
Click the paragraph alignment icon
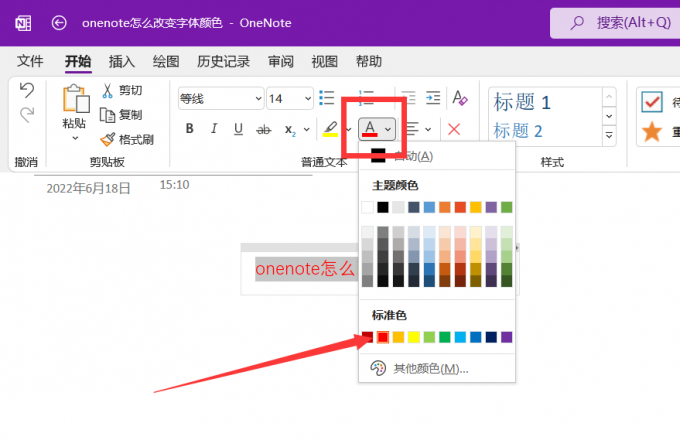[x=412, y=129]
